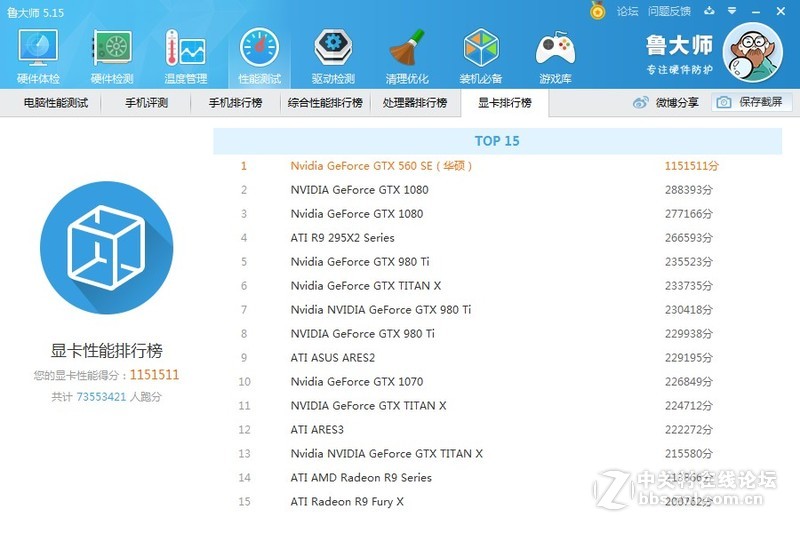This screenshot has height=533, width=800.
Task: Close the 鲁大师 window
Action: (781, 11)
